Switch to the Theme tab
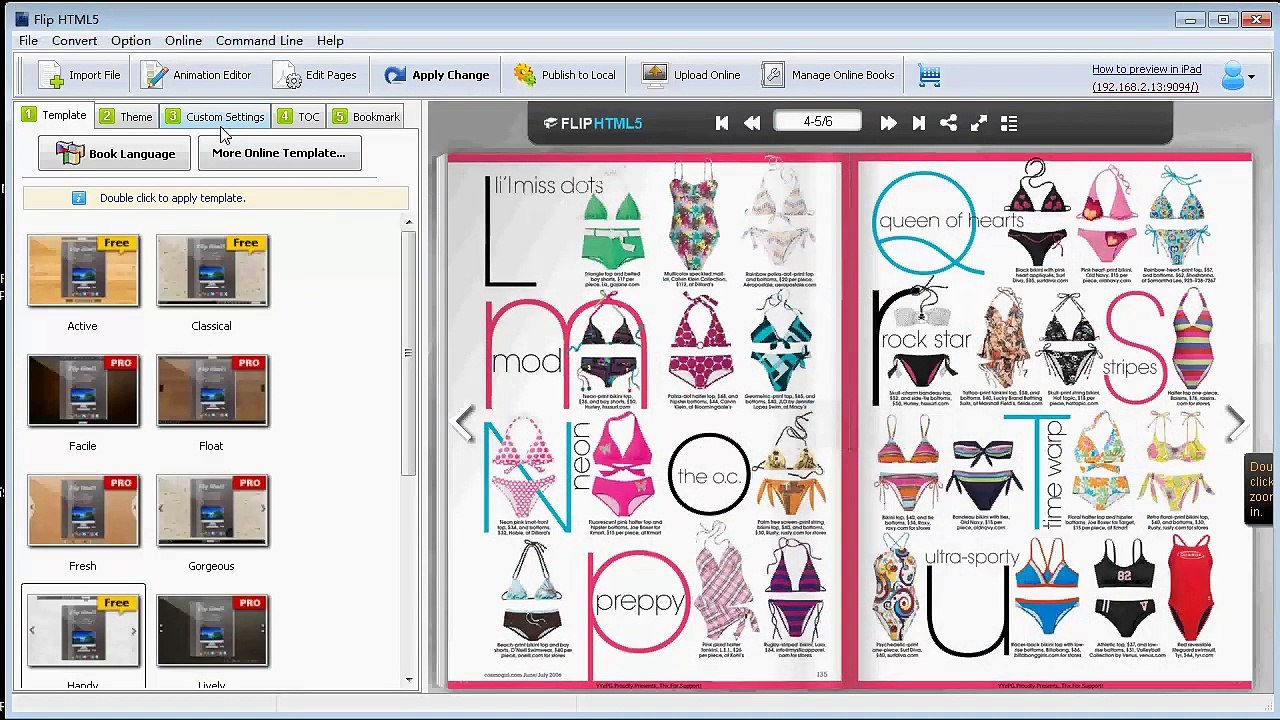Image resolution: width=1280 pixels, height=720 pixels. click(126, 117)
